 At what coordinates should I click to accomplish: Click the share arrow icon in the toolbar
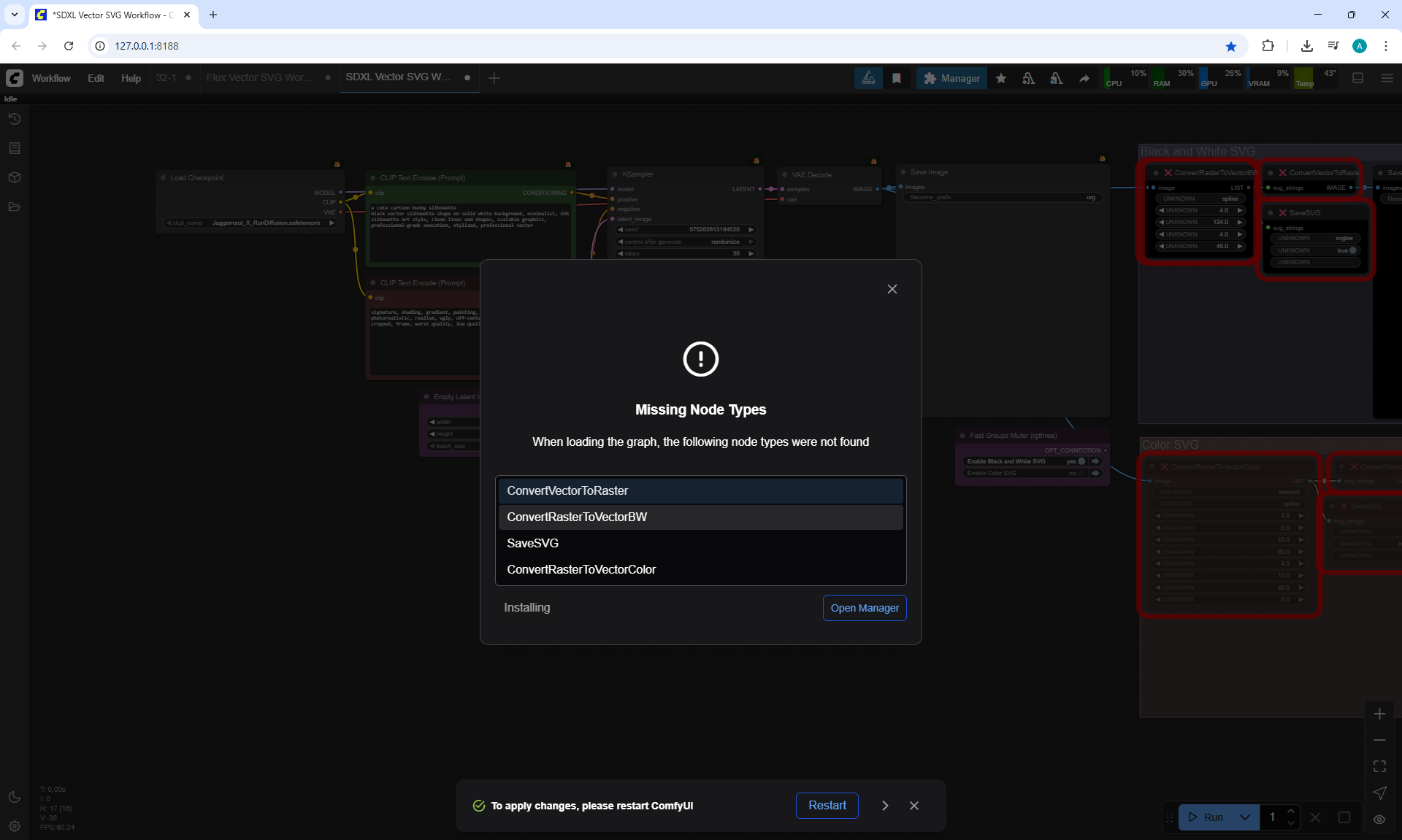click(x=1084, y=78)
